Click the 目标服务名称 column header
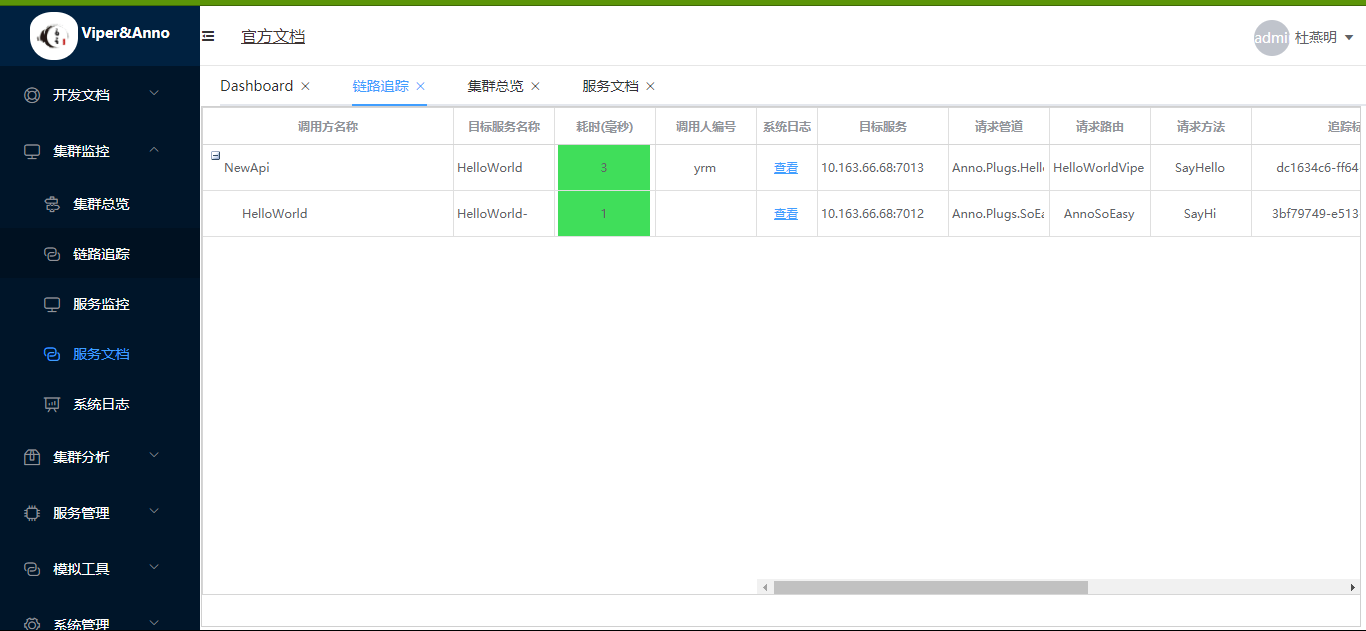Viewport: 1366px width, 631px height. pos(504,127)
